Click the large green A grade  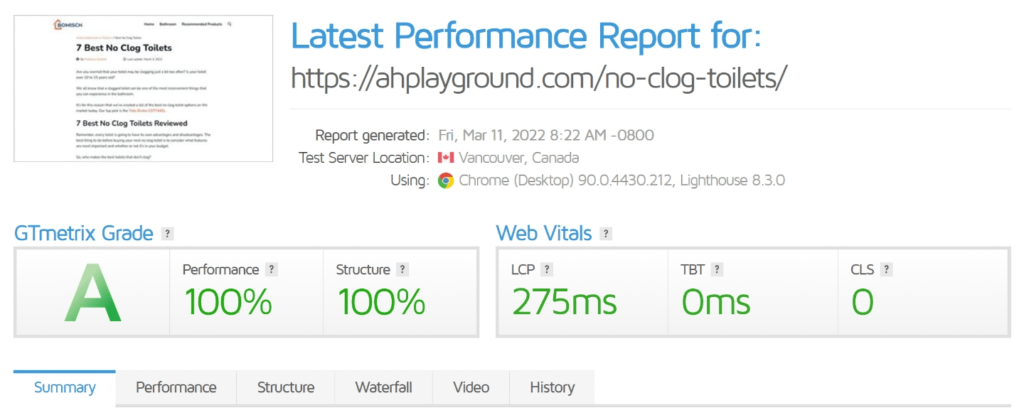pyautogui.click(x=92, y=298)
